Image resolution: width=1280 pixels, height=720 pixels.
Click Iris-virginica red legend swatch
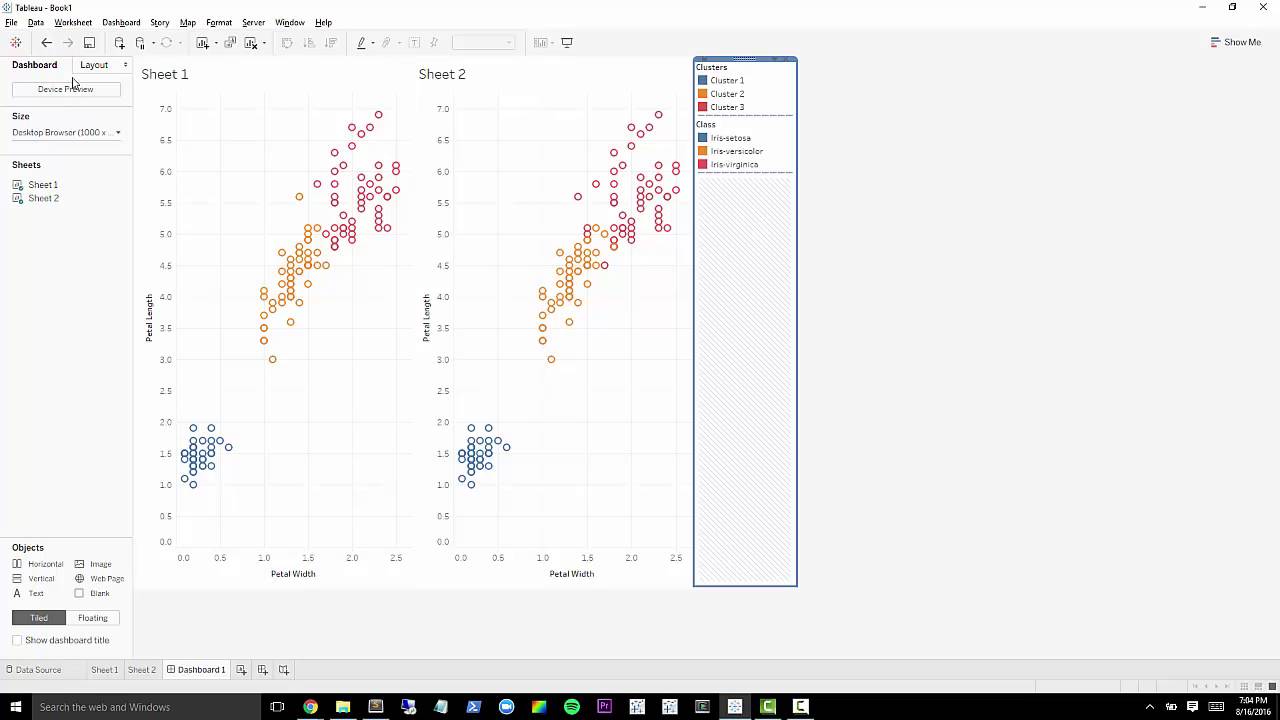pos(702,164)
